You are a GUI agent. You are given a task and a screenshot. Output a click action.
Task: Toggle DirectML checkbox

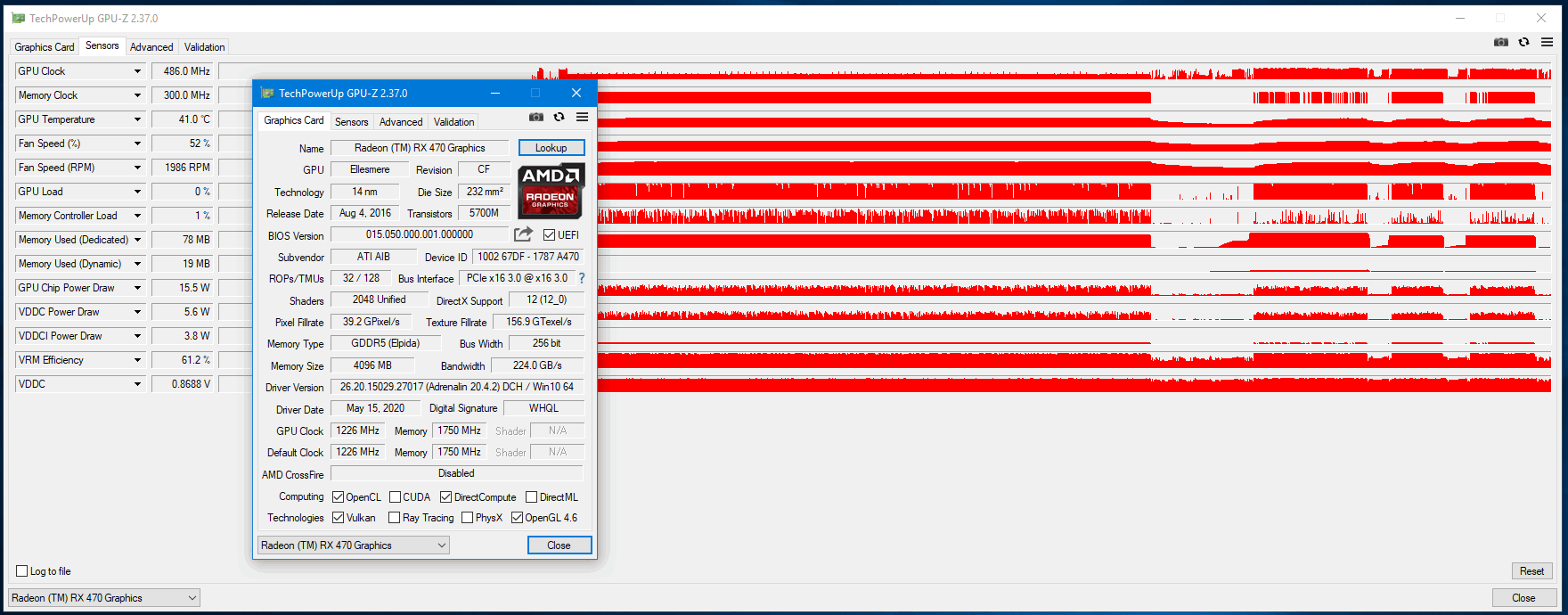coord(531,497)
